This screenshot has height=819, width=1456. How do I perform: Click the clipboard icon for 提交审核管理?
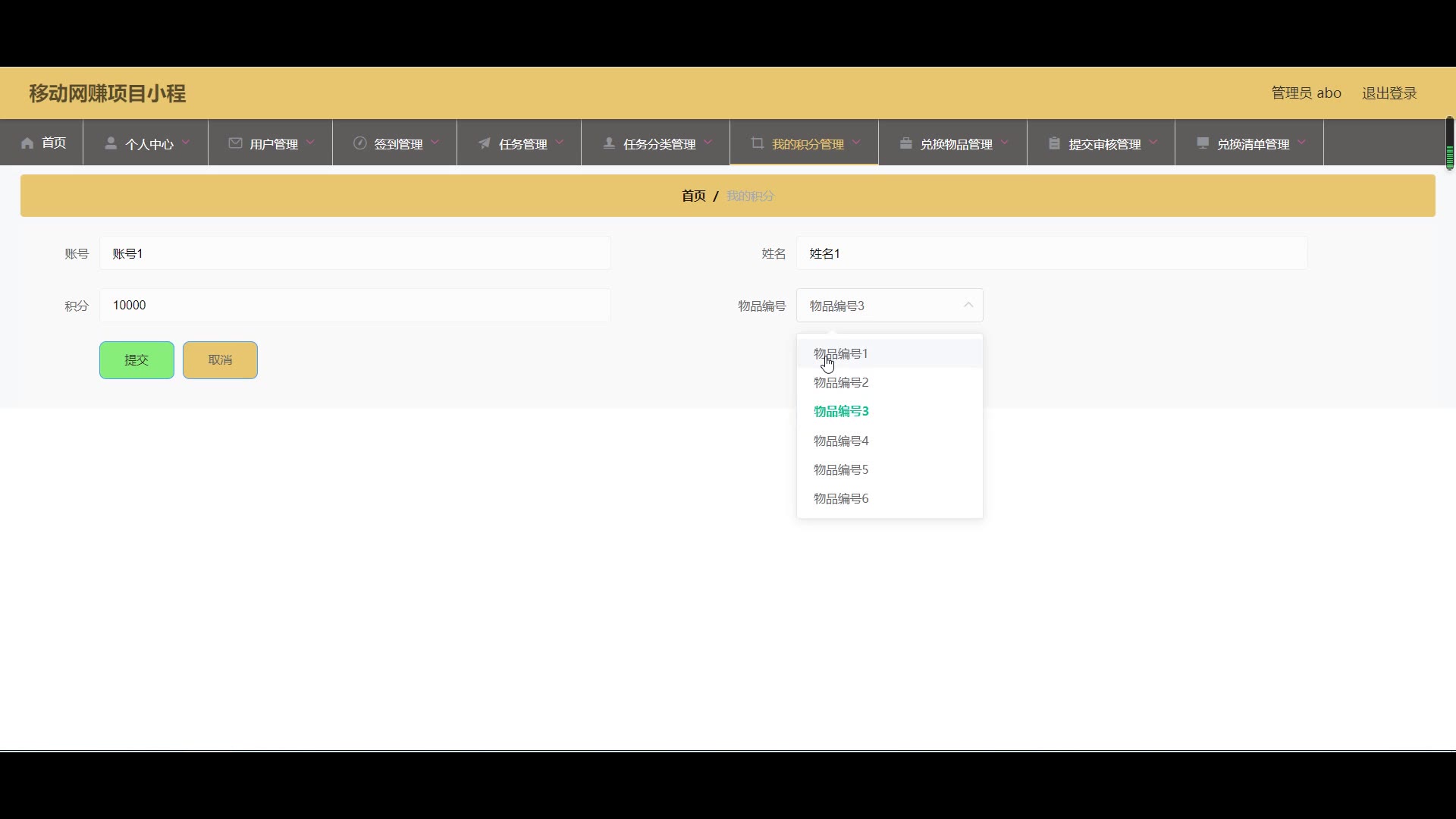1054,143
